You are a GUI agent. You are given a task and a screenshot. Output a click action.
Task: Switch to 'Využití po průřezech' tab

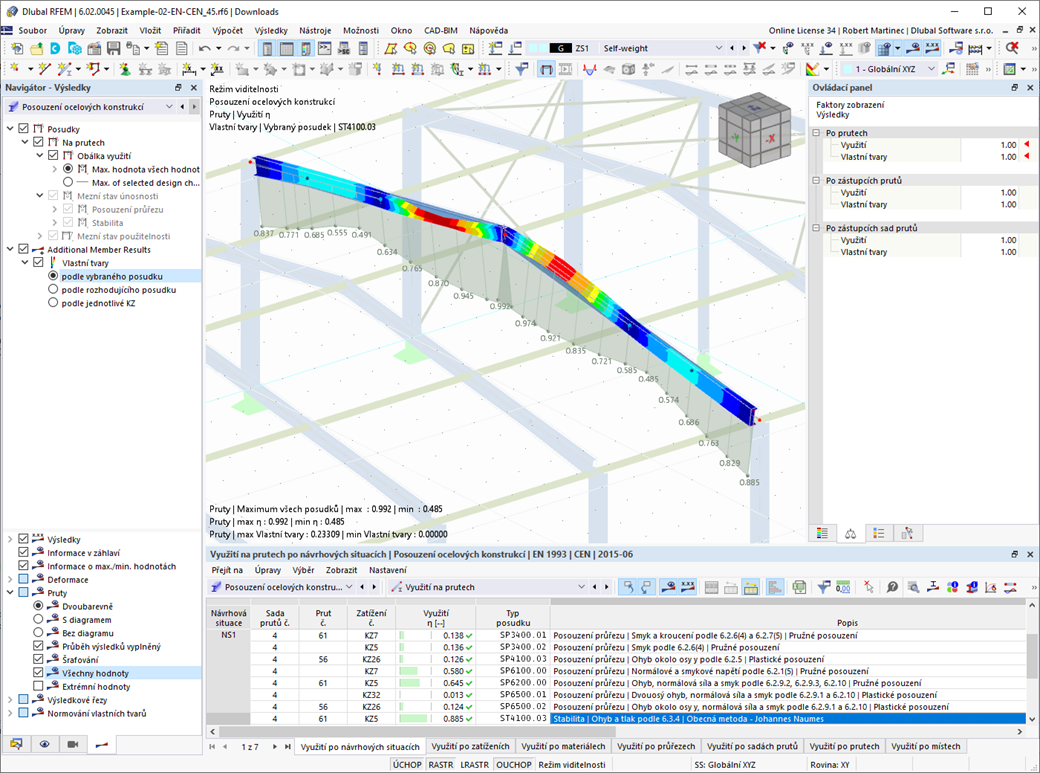click(x=656, y=746)
